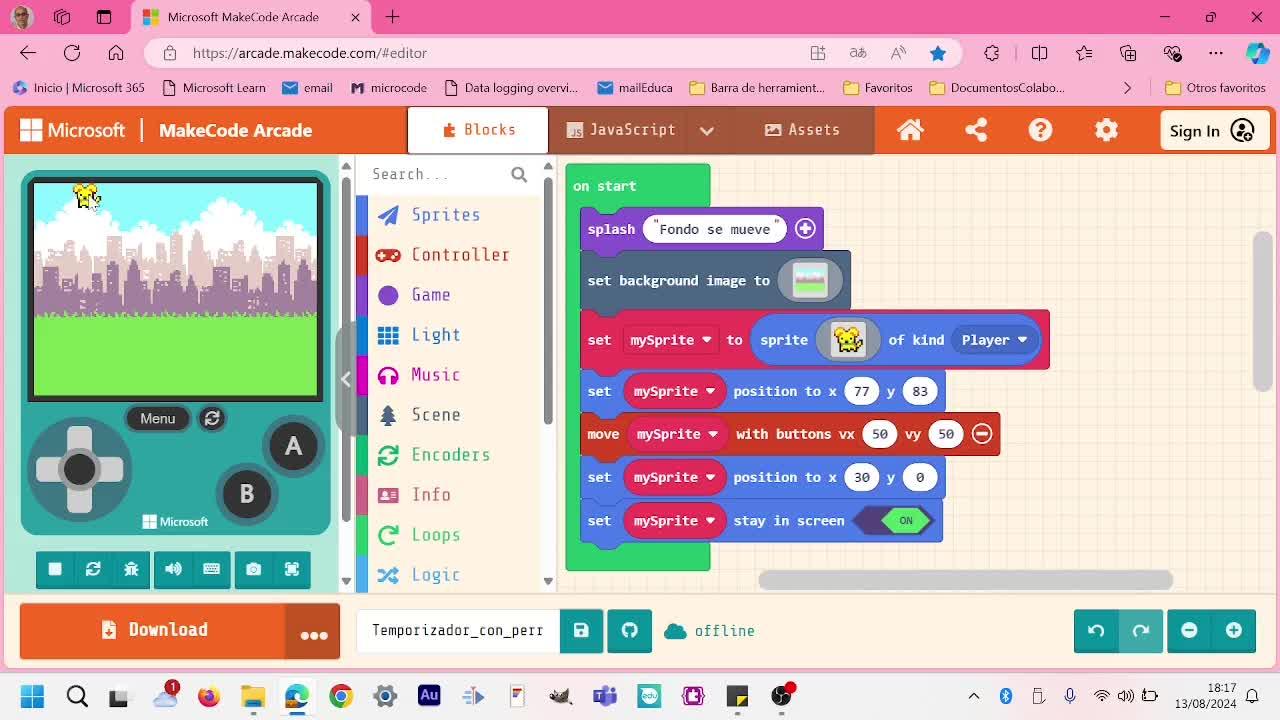Collapse the move block with minus

point(982,434)
